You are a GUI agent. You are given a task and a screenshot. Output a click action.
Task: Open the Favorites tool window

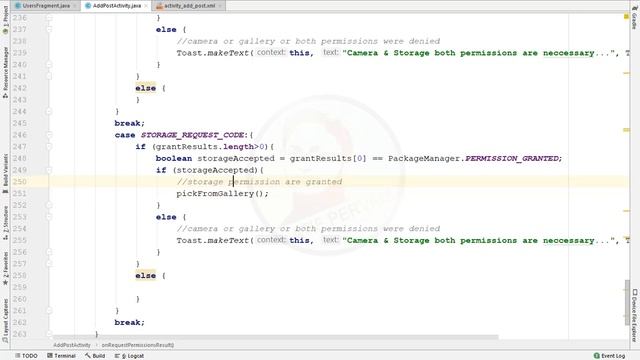pos(5,268)
